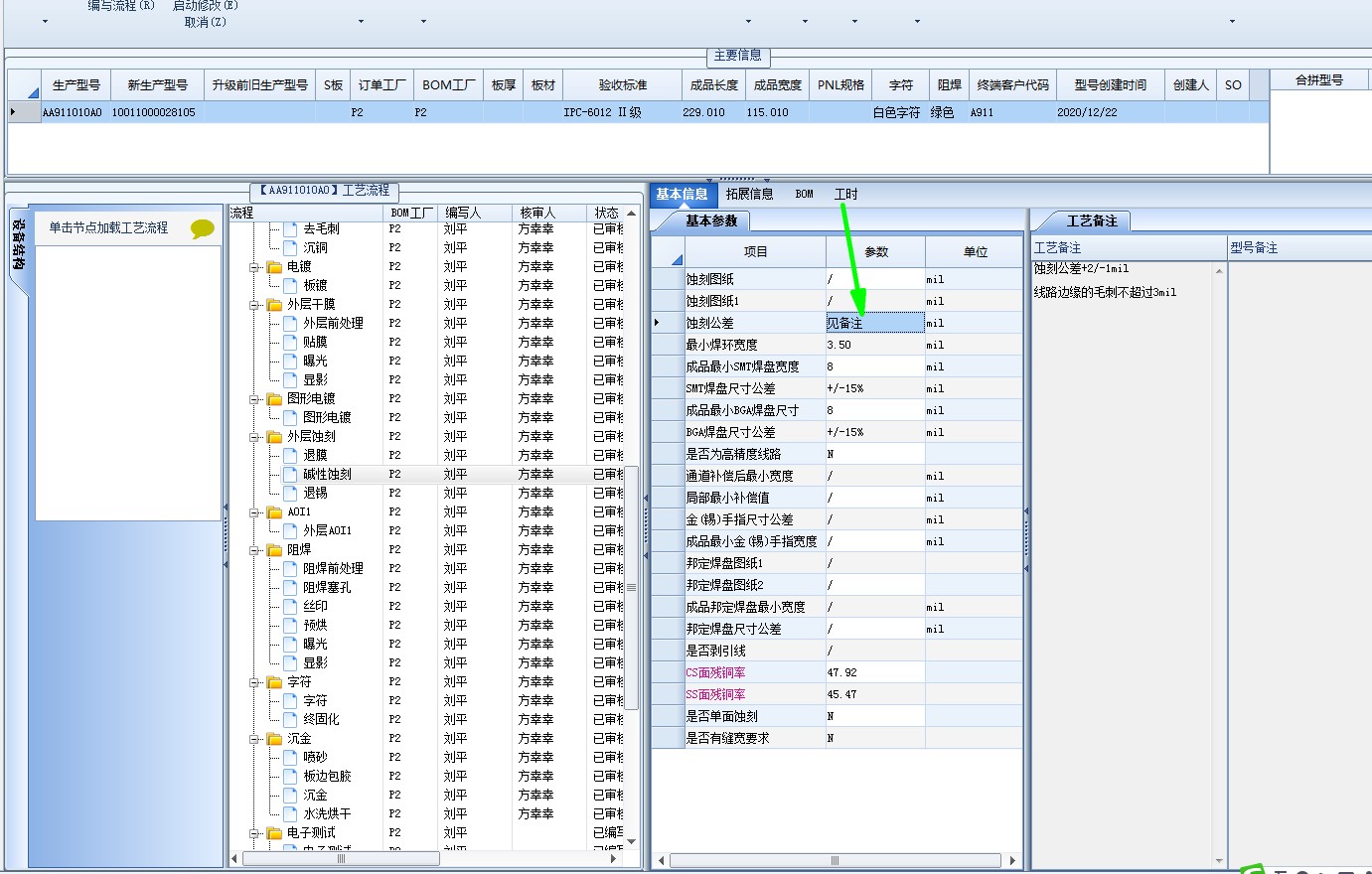Click the 最小焊环宽度 value 3.50
Screen dimensions: 1372x874
coord(875,345)
